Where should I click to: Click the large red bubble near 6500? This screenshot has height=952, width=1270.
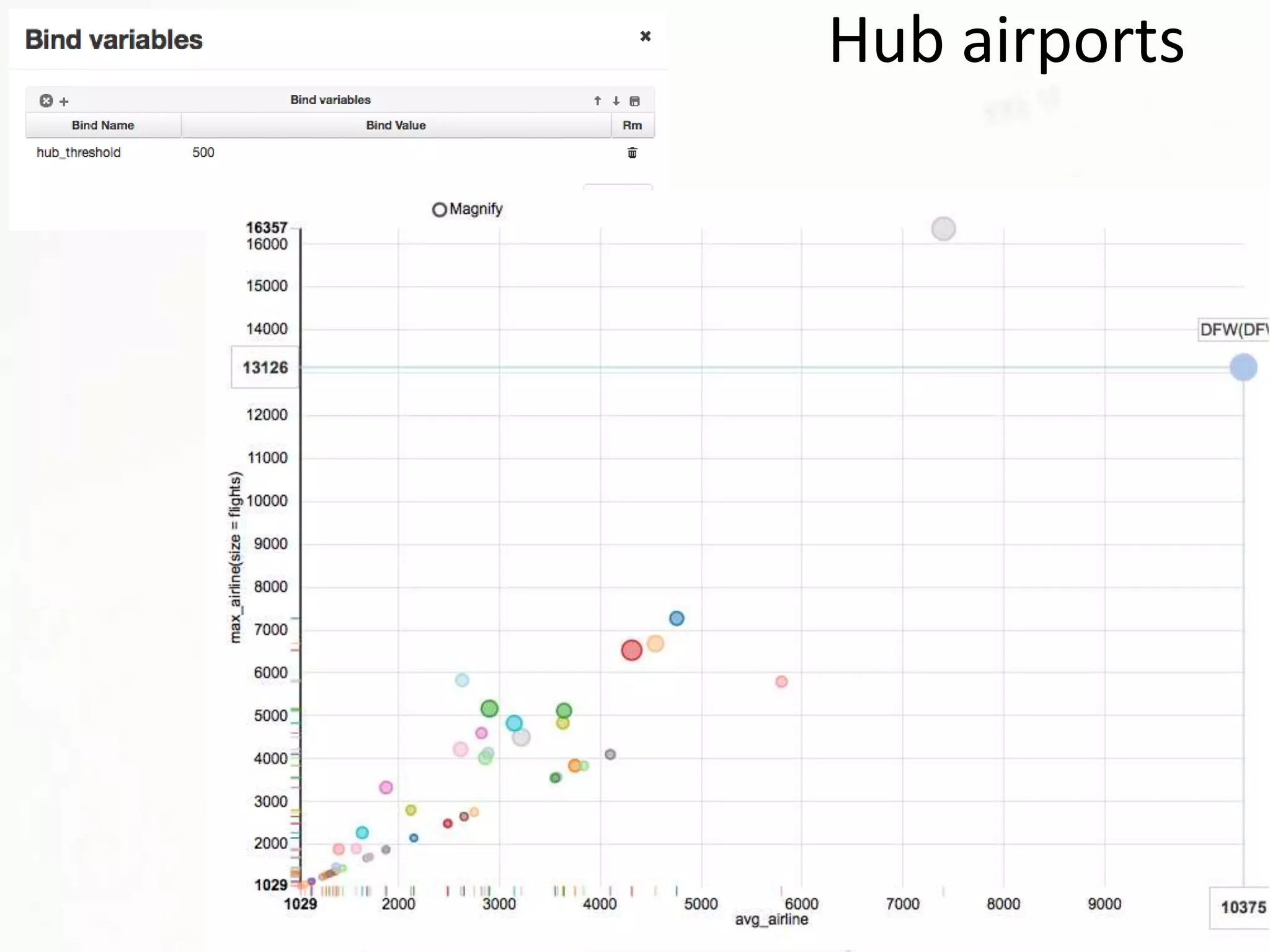(x=631, y=650)
